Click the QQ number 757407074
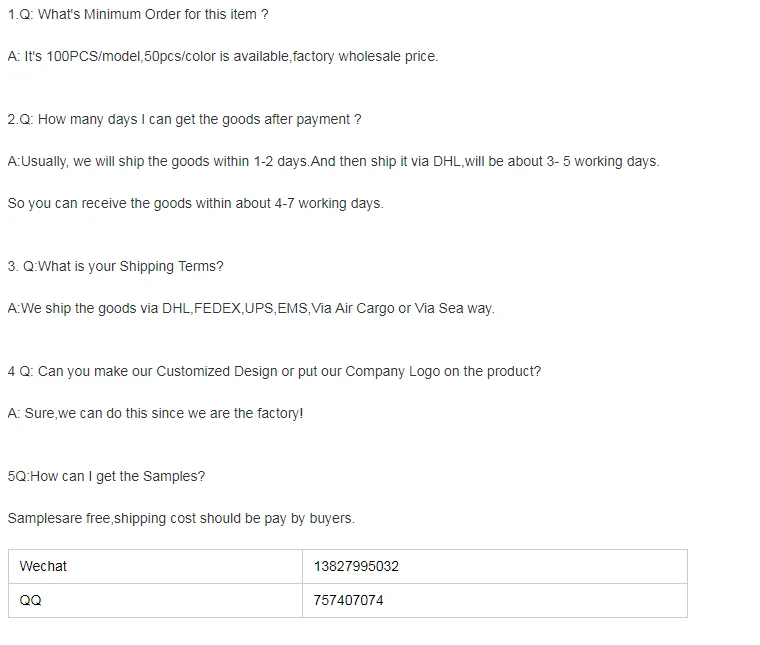760x645 pixels. point(348,600)
